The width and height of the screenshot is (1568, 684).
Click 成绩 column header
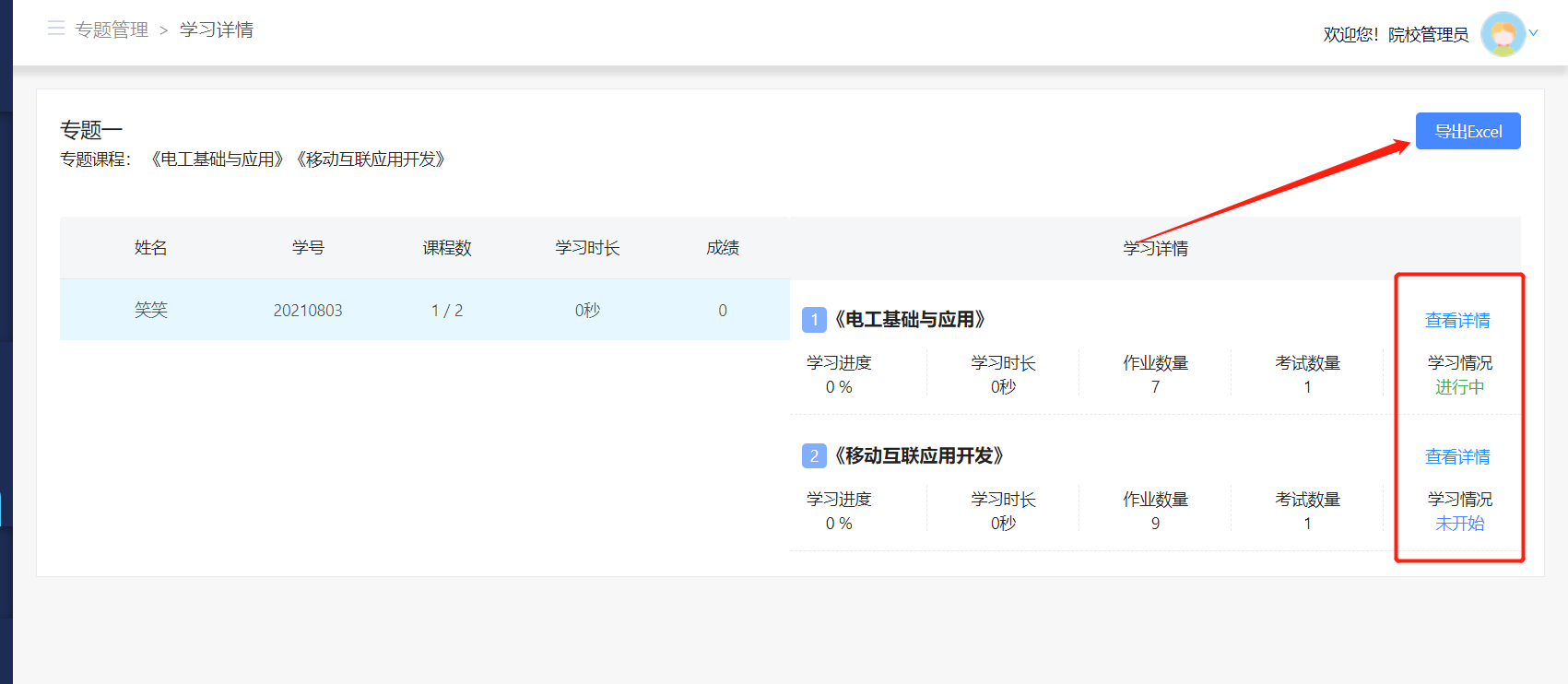[723, 248]
